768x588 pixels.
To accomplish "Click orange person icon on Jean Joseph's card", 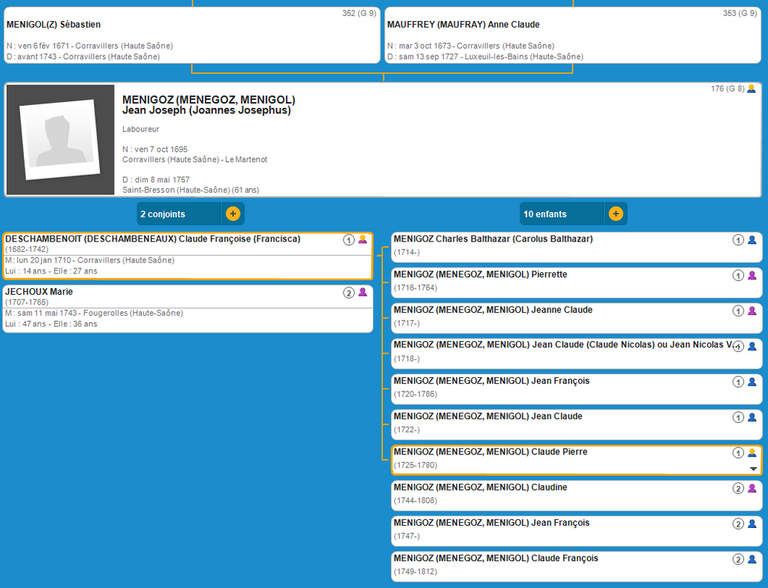I will pyautogui.click(x=752, y=89).
